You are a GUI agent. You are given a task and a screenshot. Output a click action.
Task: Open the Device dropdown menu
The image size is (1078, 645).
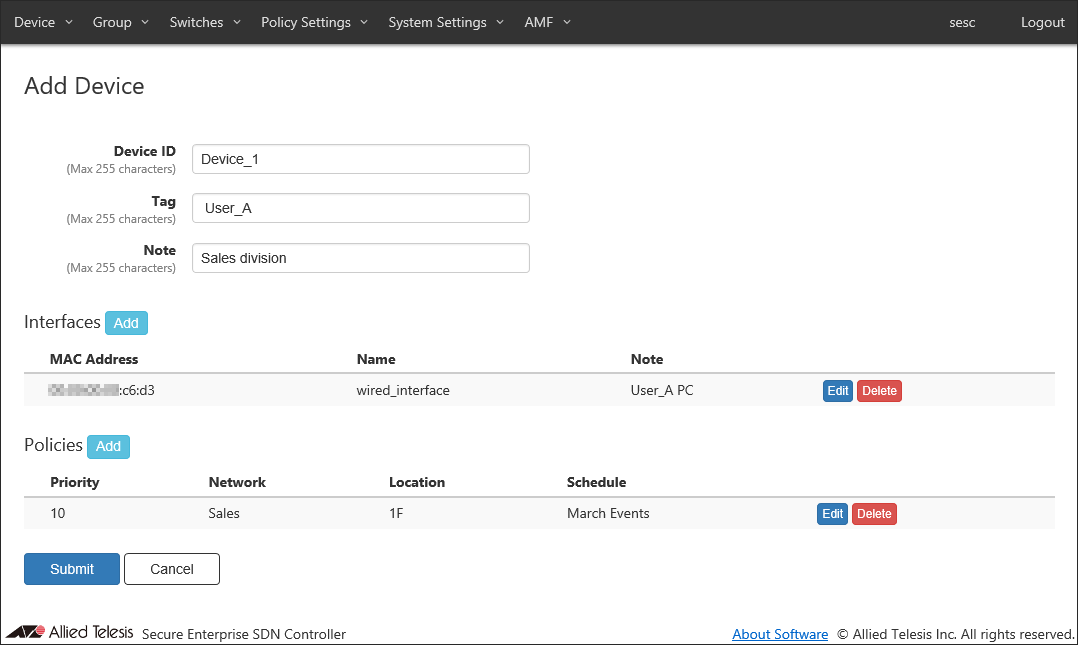click(x=43, y=22)
